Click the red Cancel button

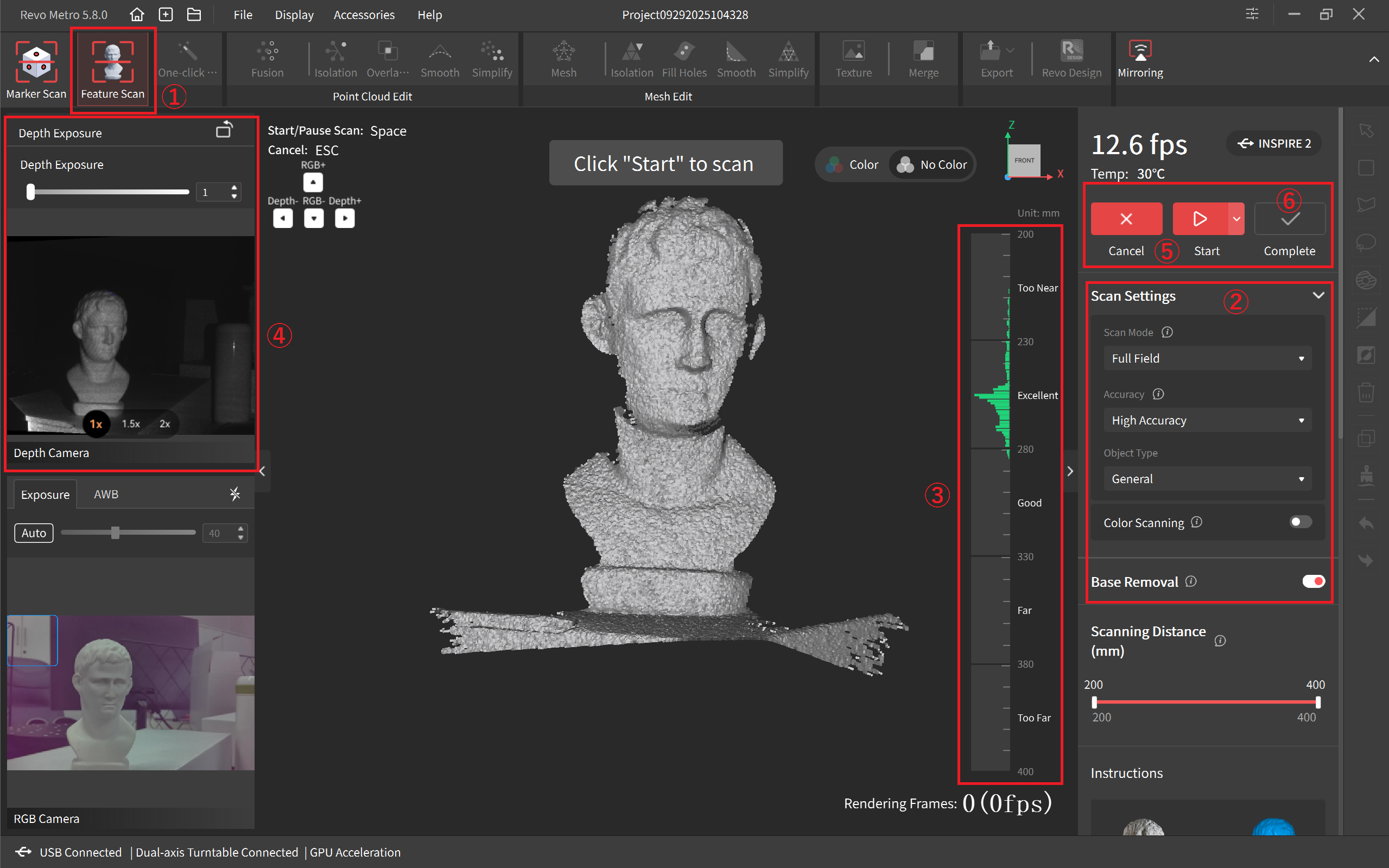[1126, 219]
